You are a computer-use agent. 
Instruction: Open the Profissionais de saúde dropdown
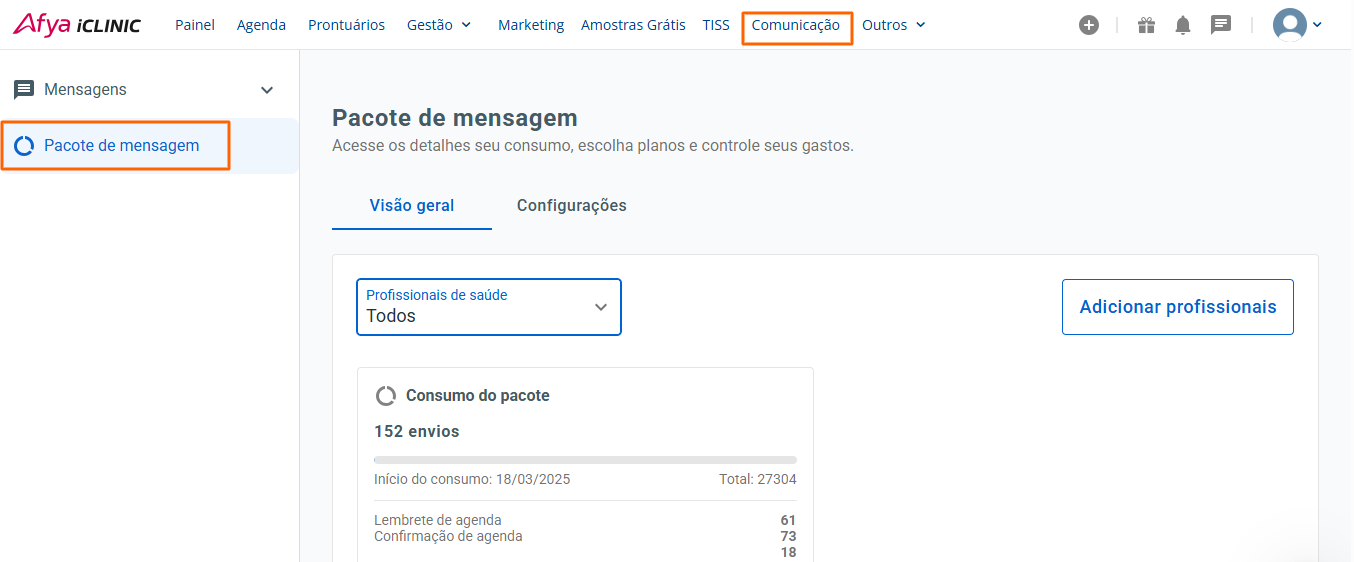click(489, 307)
